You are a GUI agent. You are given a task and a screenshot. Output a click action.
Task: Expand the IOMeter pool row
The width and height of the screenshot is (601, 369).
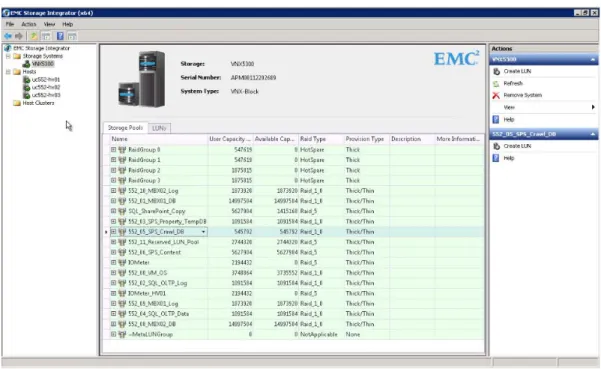point(113,262)
